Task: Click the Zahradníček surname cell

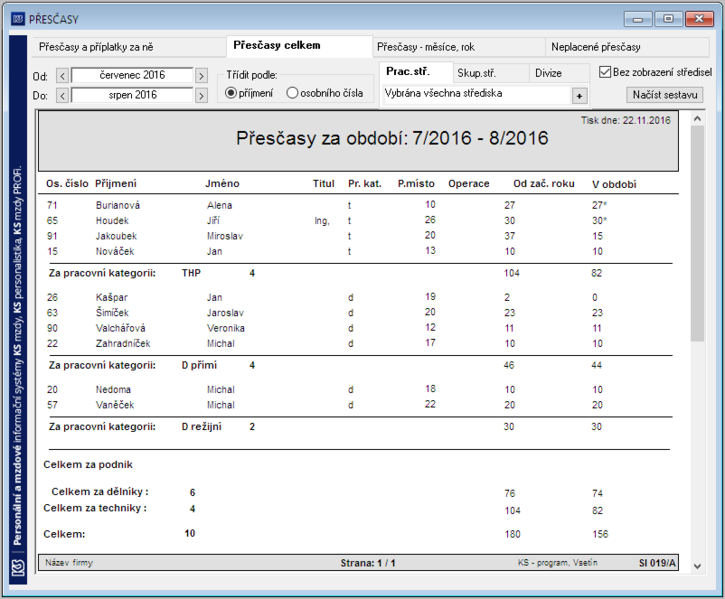Action: coord(123,343)
